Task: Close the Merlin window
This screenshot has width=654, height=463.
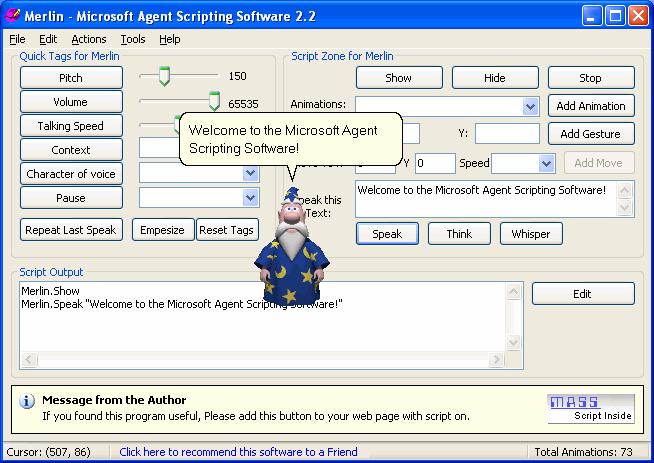Action: coord(638,16)
